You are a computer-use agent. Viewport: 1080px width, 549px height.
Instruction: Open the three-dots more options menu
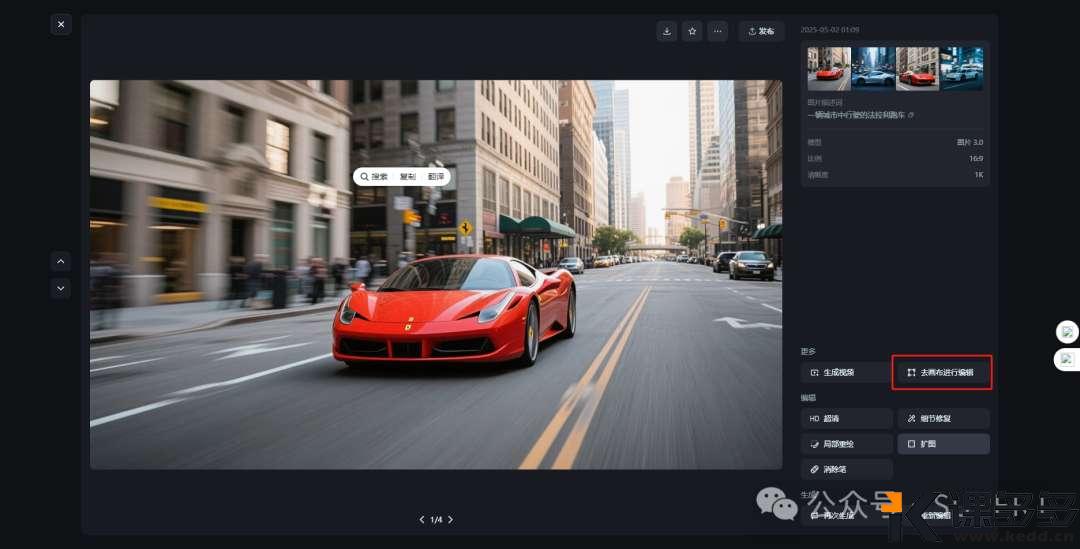717,31
